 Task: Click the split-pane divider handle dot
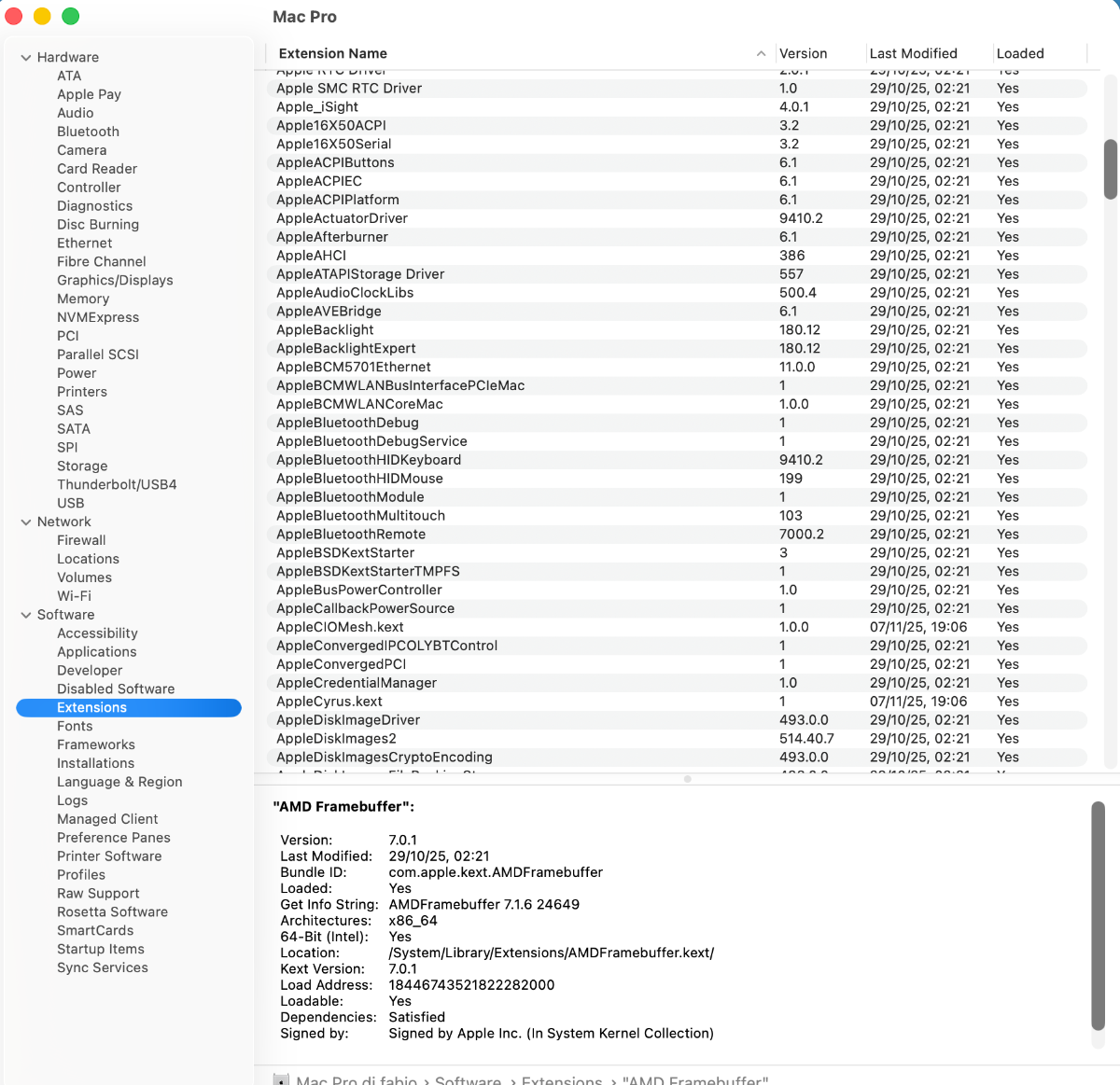[688, 779]
